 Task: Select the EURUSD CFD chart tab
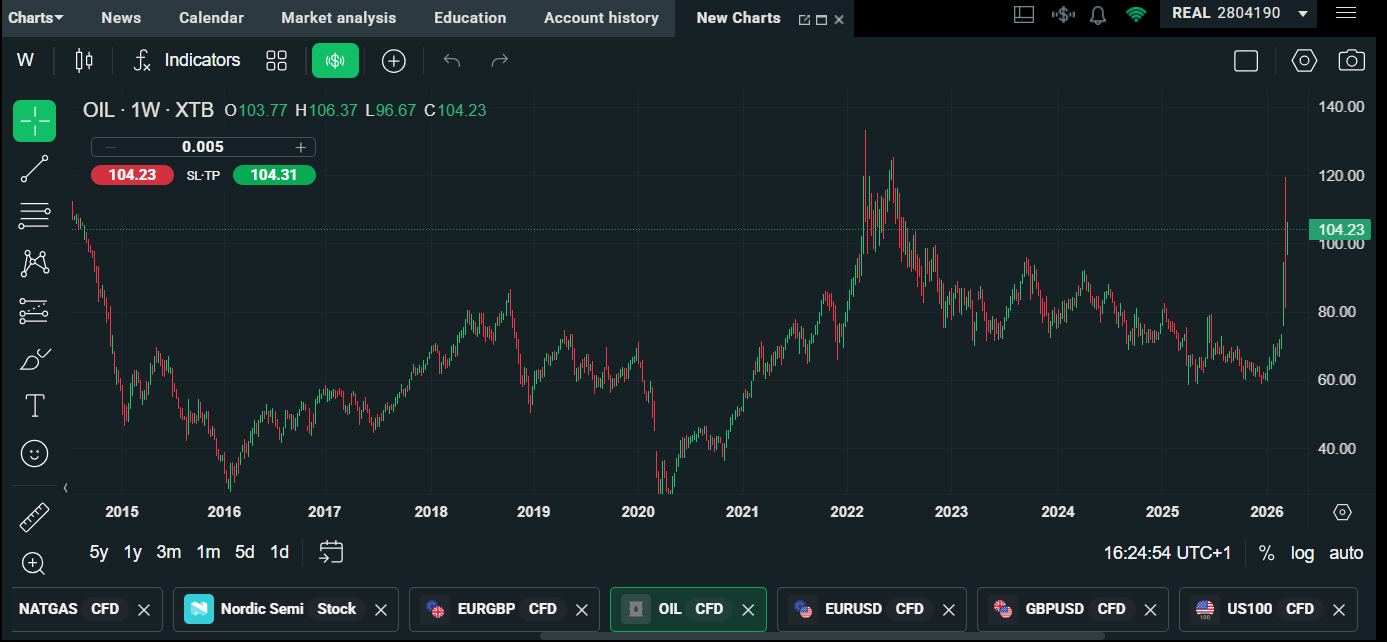pyautogui.click(x=868, y=609)
